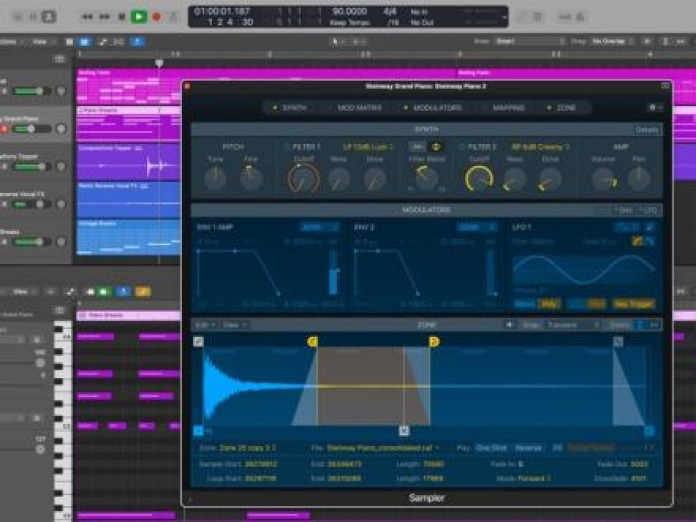
Task: Click the Filter 2 Drive knob
Action: [550, 179]
